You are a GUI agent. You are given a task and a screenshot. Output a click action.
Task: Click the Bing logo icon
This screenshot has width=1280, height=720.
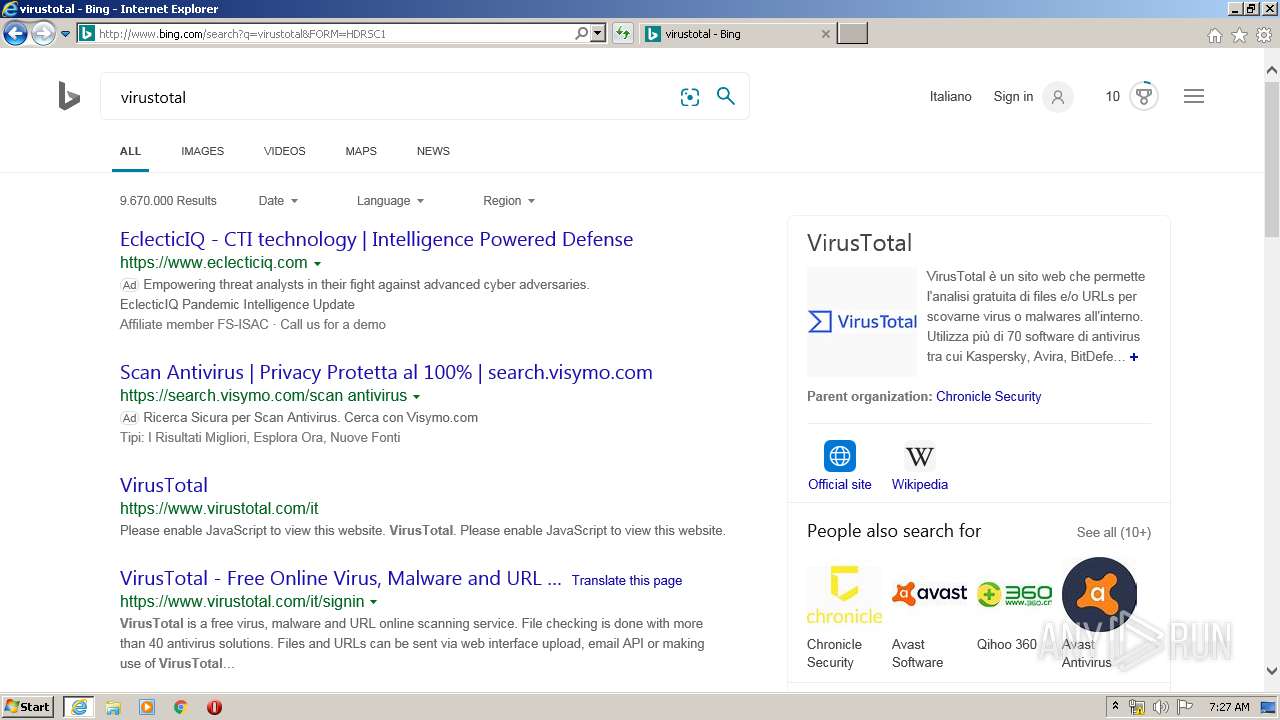point(69,97)
